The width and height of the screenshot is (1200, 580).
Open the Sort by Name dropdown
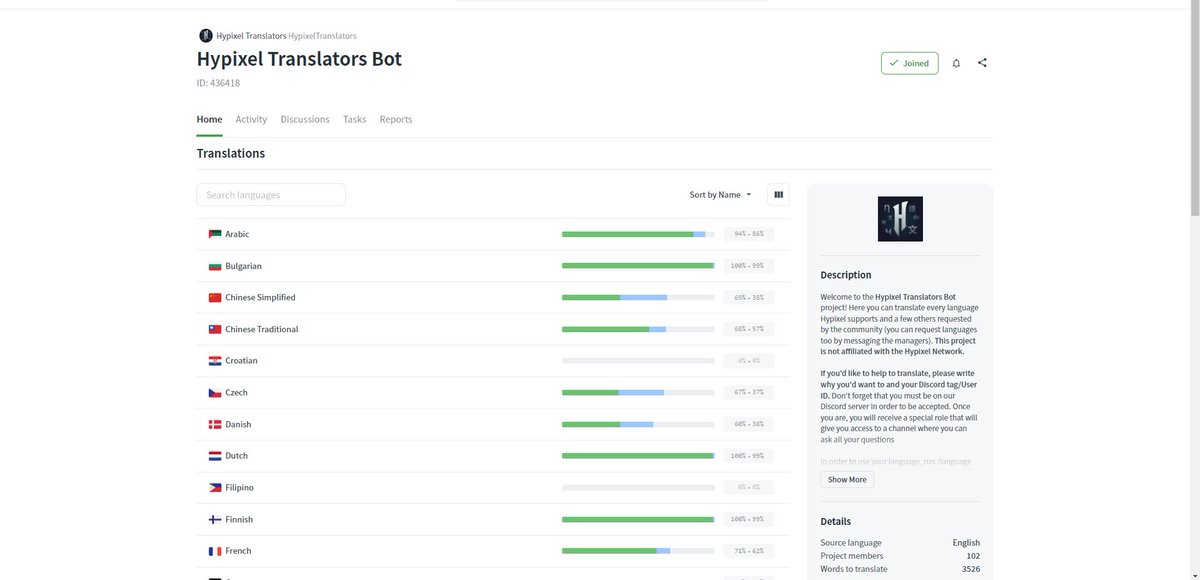point(720,195)
